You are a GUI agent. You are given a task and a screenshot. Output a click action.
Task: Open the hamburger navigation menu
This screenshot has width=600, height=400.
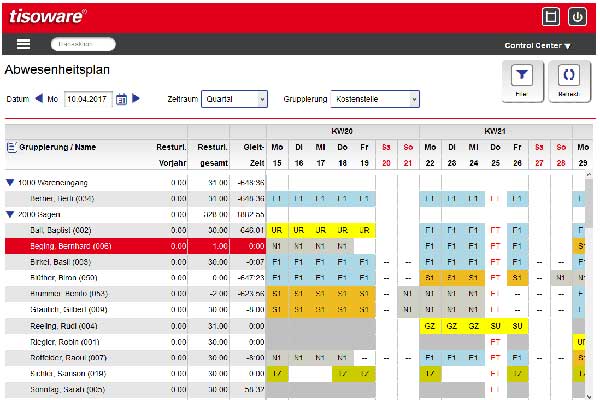coord(24,44)
